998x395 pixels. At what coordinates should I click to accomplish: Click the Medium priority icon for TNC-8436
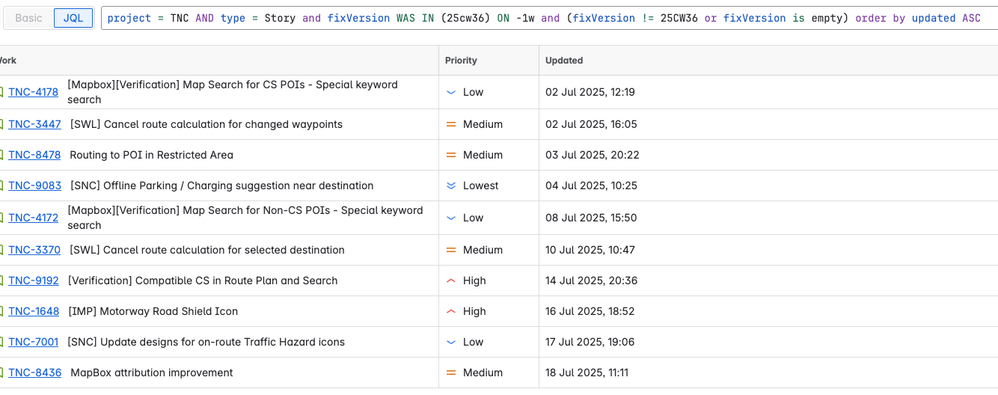451,373
